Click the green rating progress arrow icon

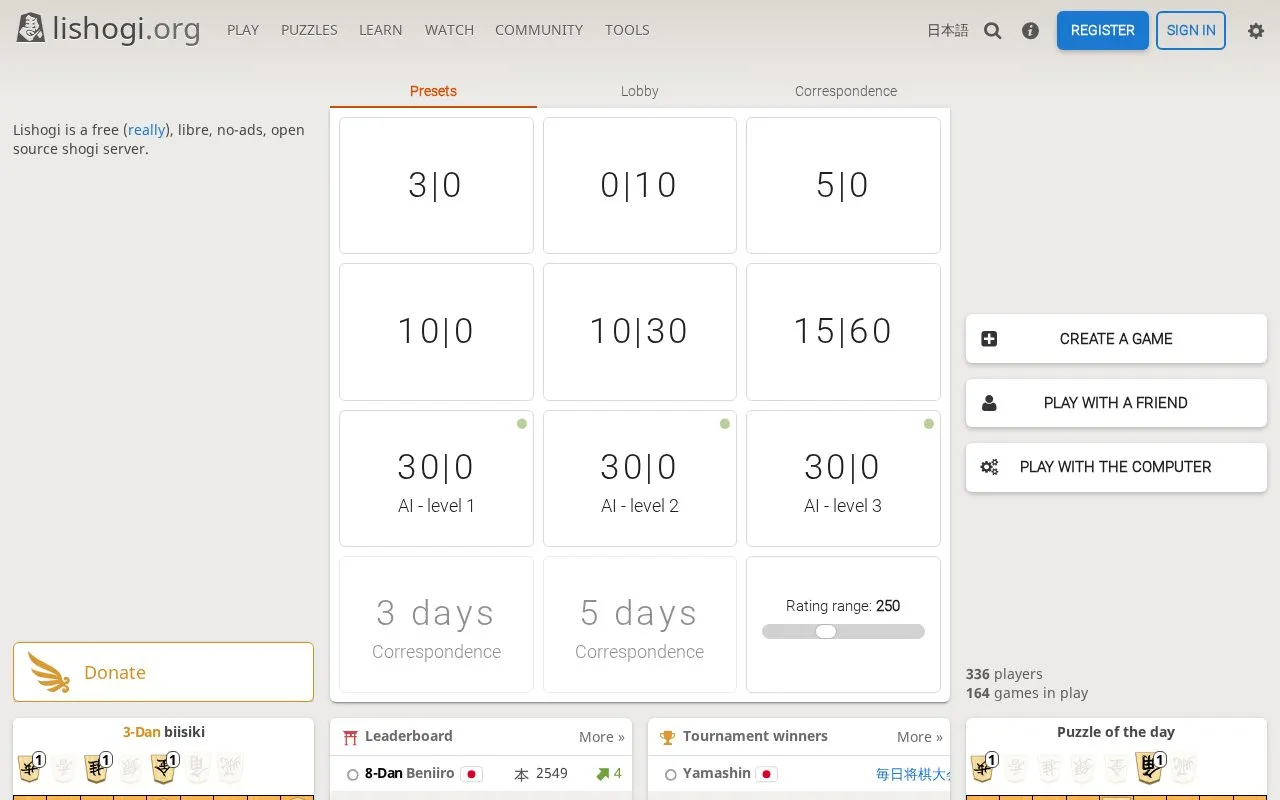click(x=603, y=773)
